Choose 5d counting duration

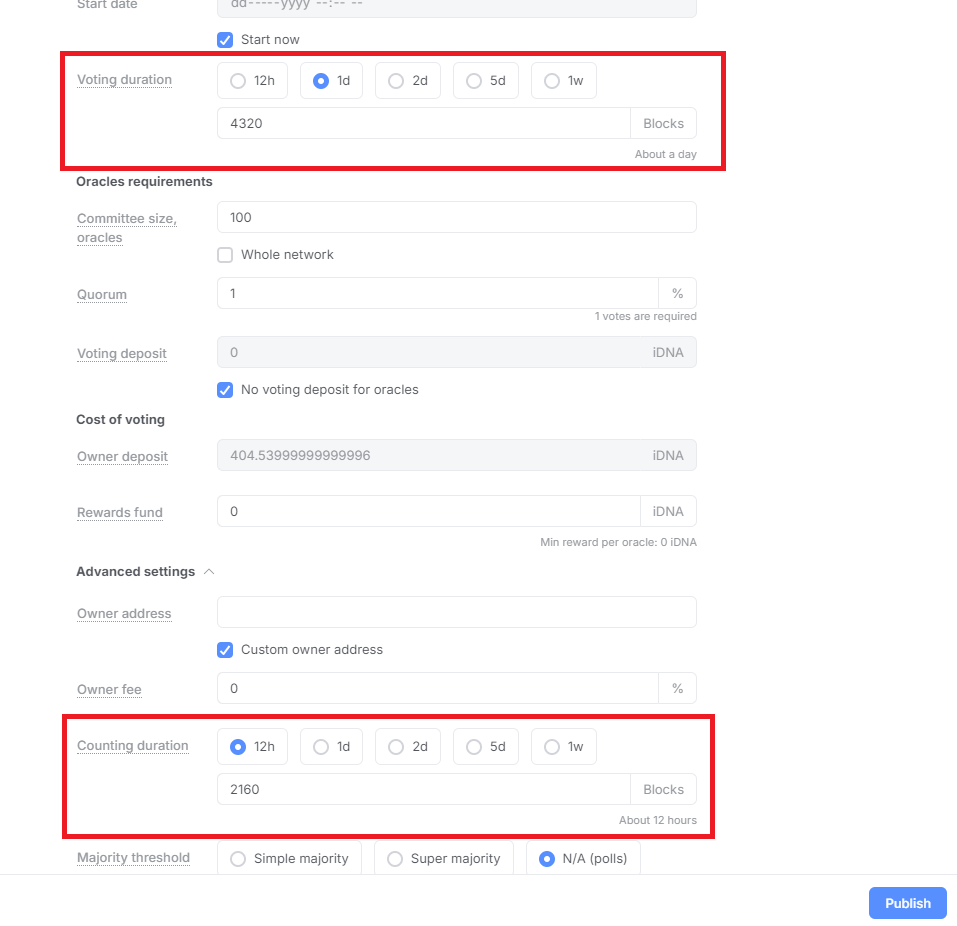[473, 746]
